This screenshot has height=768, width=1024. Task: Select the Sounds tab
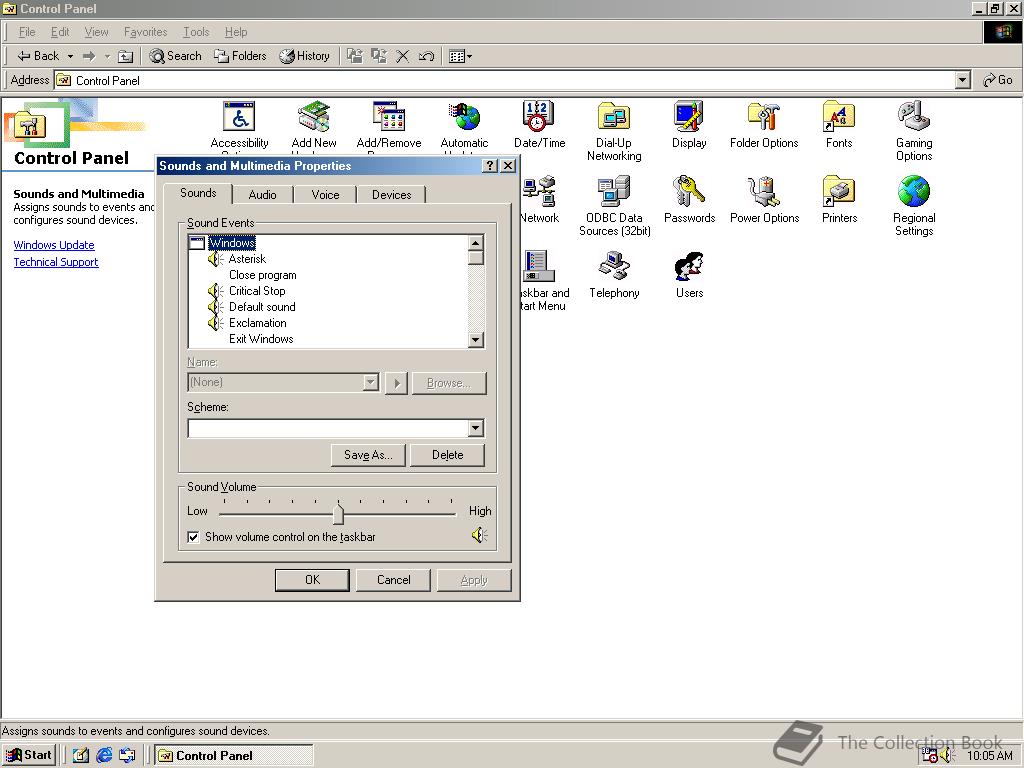click(x=198, y=193)
